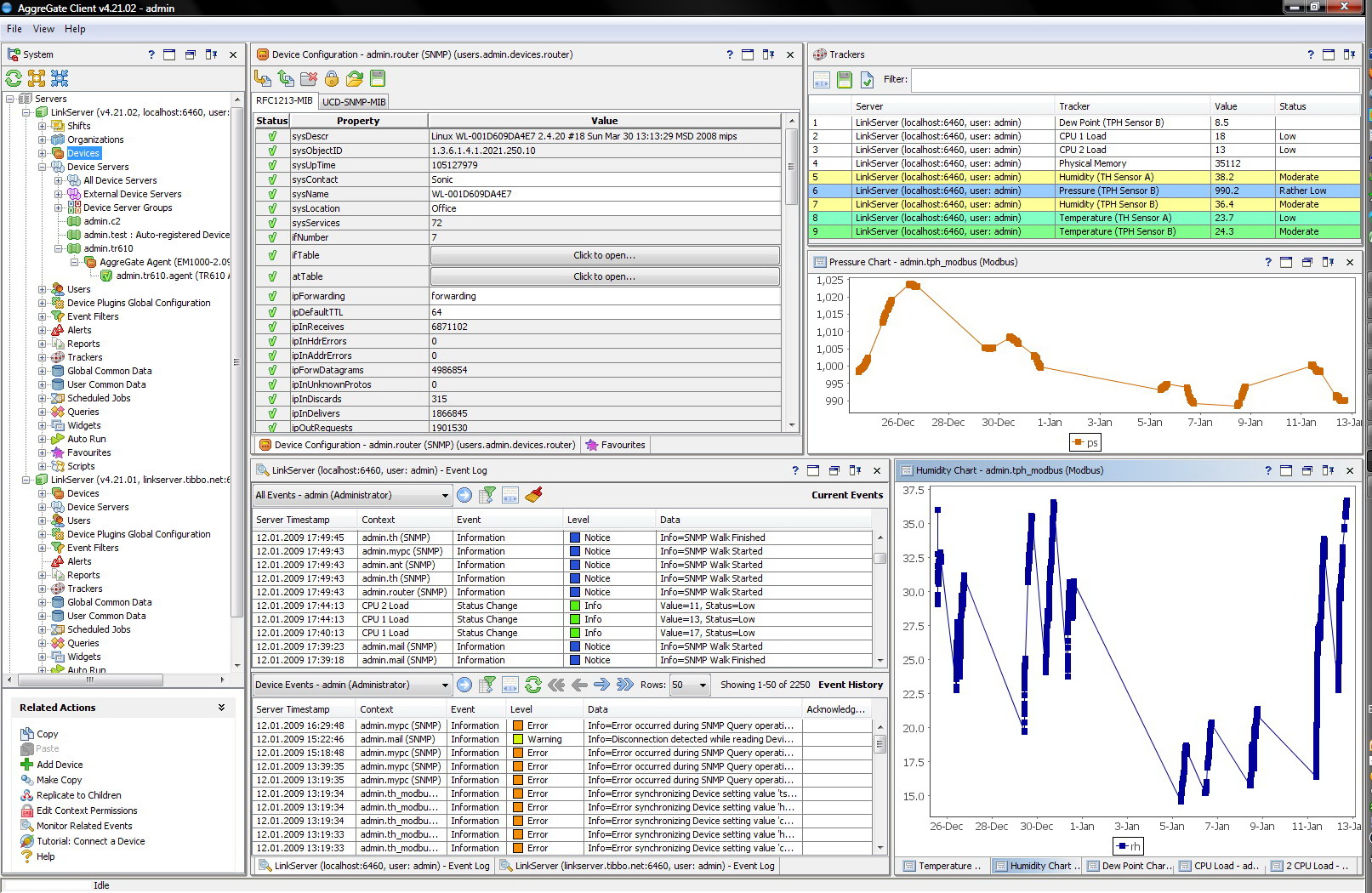Switch to the UCD-SNMP-MIB tab

click(354, 101)
